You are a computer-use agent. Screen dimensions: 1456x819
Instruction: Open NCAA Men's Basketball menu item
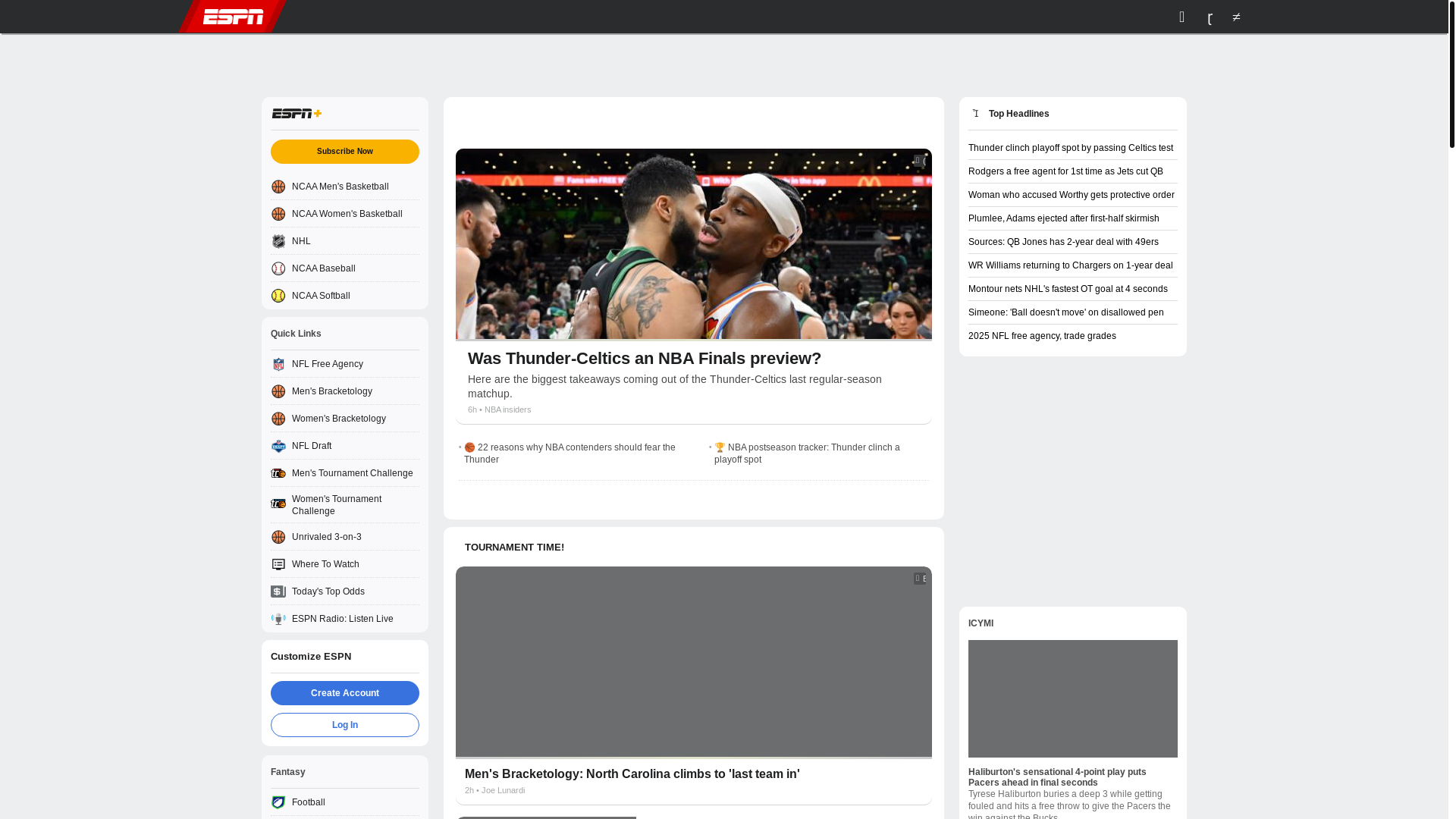(345, 187)
